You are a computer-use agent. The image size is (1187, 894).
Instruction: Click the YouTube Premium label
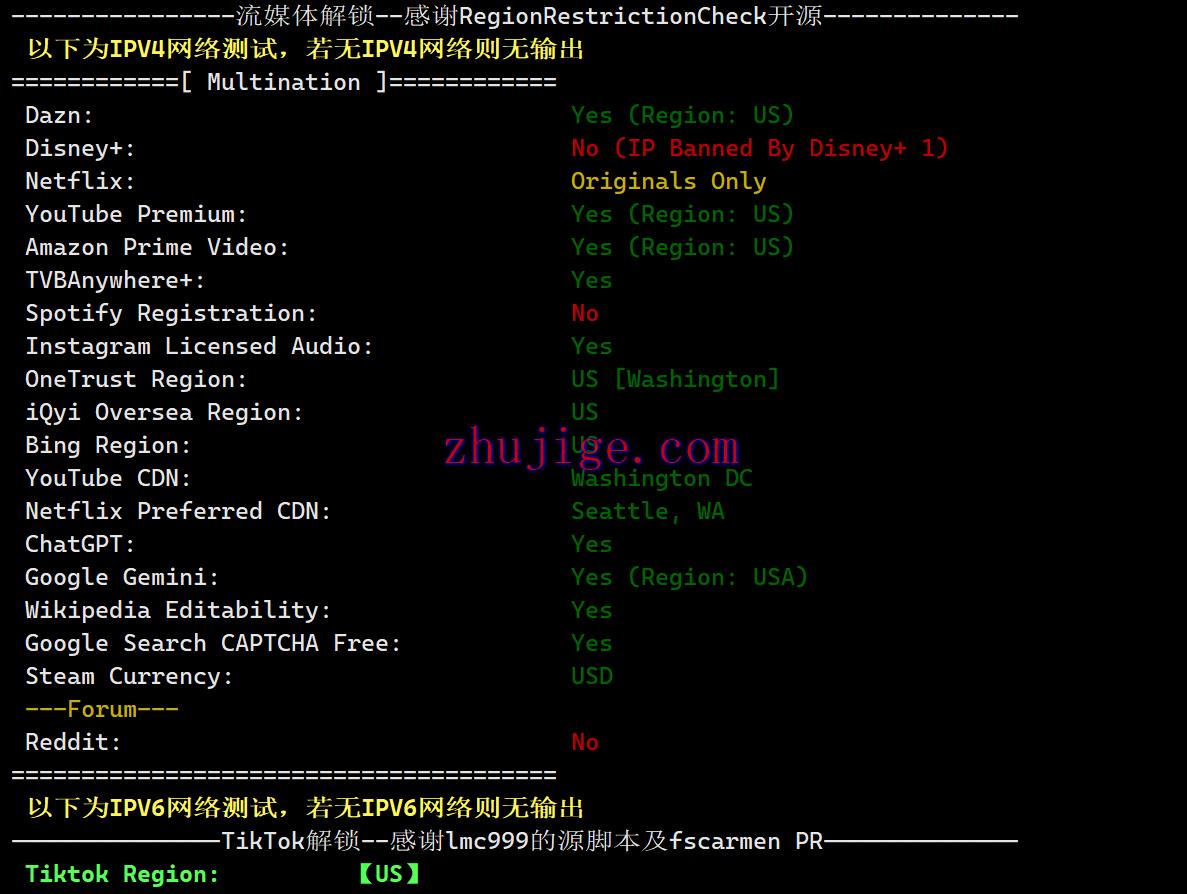(136, 214)
